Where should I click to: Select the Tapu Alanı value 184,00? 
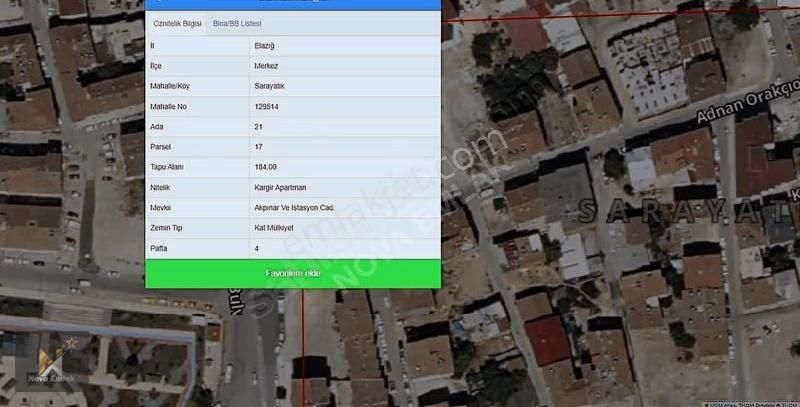click(266, 167)
